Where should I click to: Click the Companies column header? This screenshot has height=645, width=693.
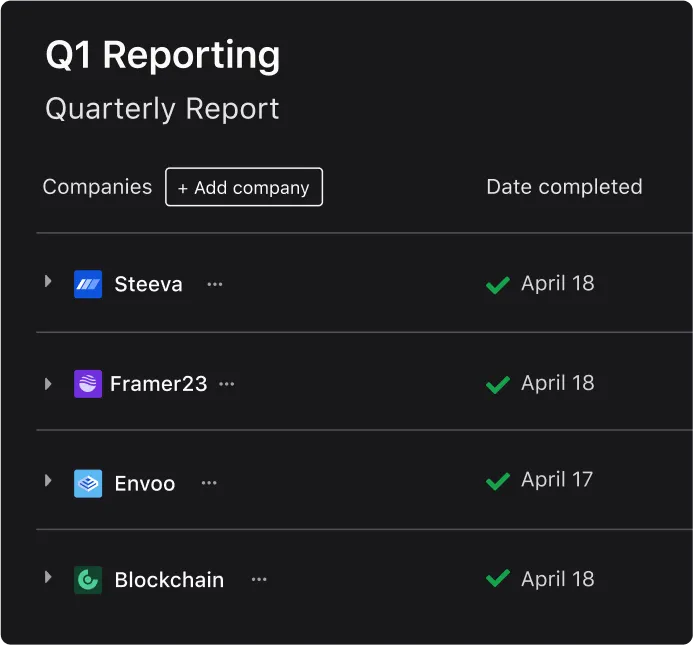coord(98,187)
